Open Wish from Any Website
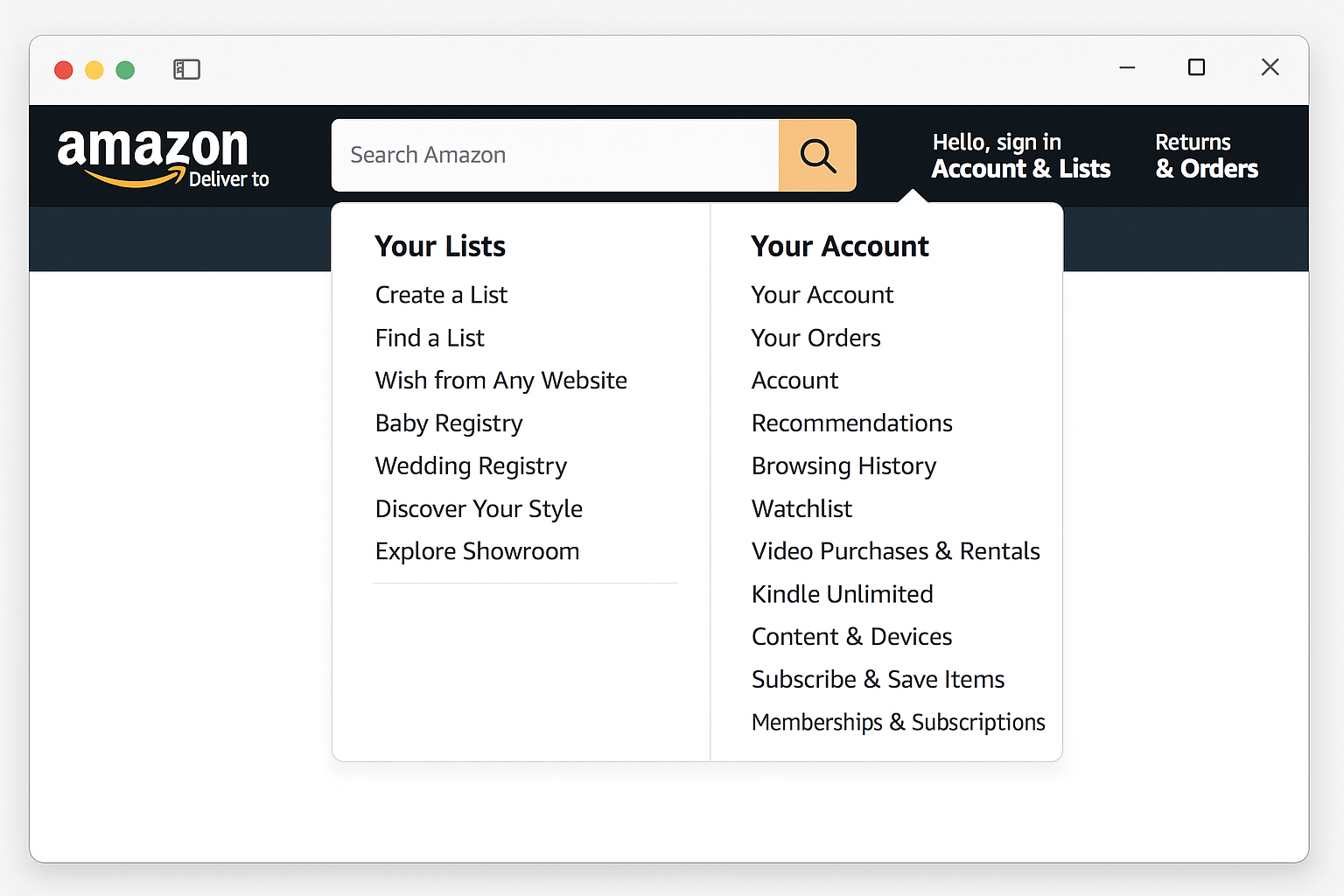The height and width of the screenshot is (896, 1344). tap(500, 381)
